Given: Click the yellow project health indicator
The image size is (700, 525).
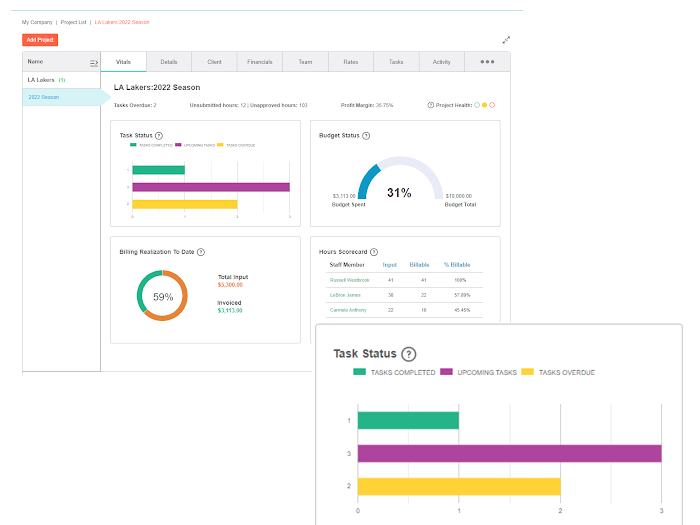Looking at the screenshot, I should point(484,105).
